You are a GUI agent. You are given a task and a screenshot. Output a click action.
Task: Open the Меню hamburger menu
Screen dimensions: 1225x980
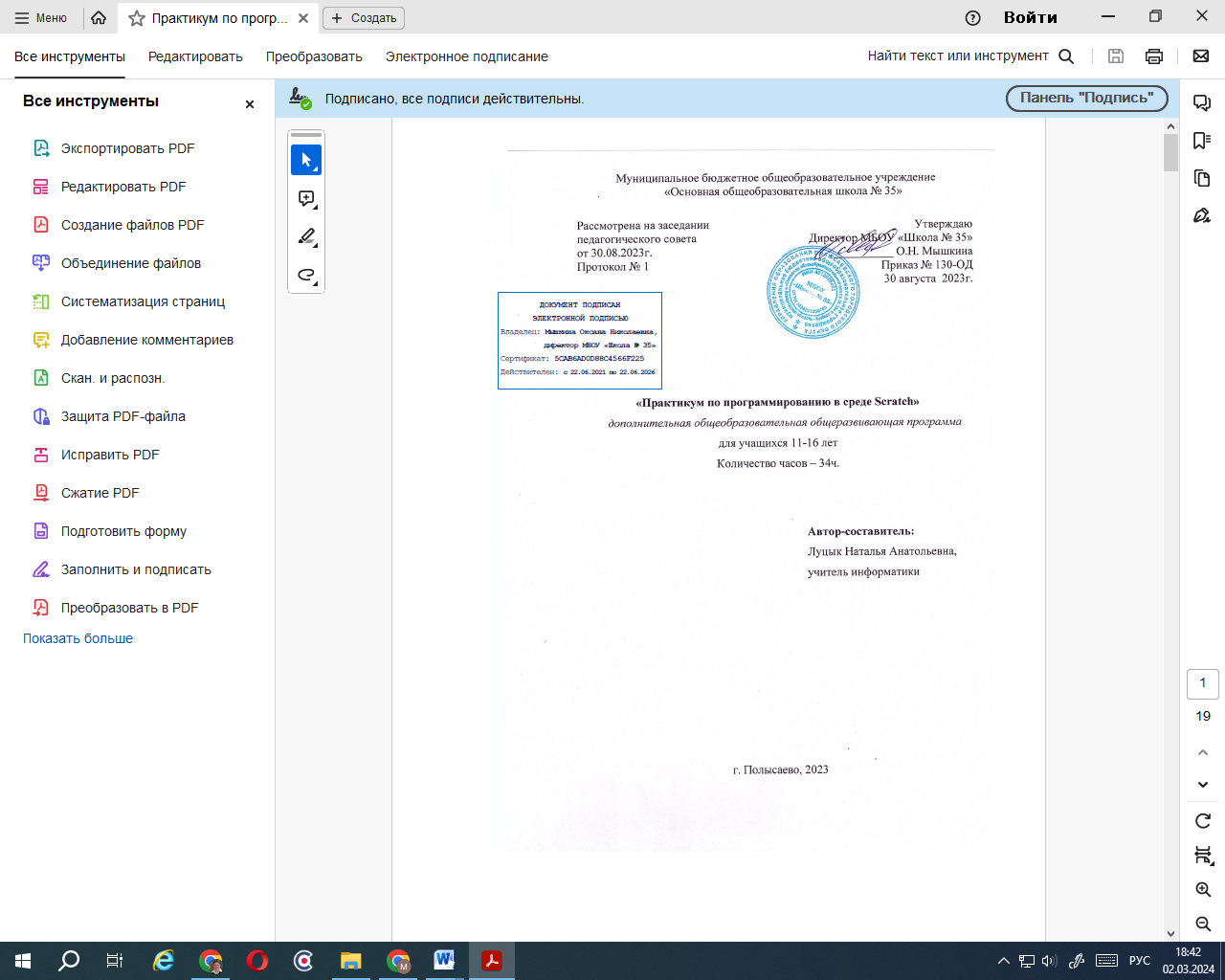click(40, 17)
